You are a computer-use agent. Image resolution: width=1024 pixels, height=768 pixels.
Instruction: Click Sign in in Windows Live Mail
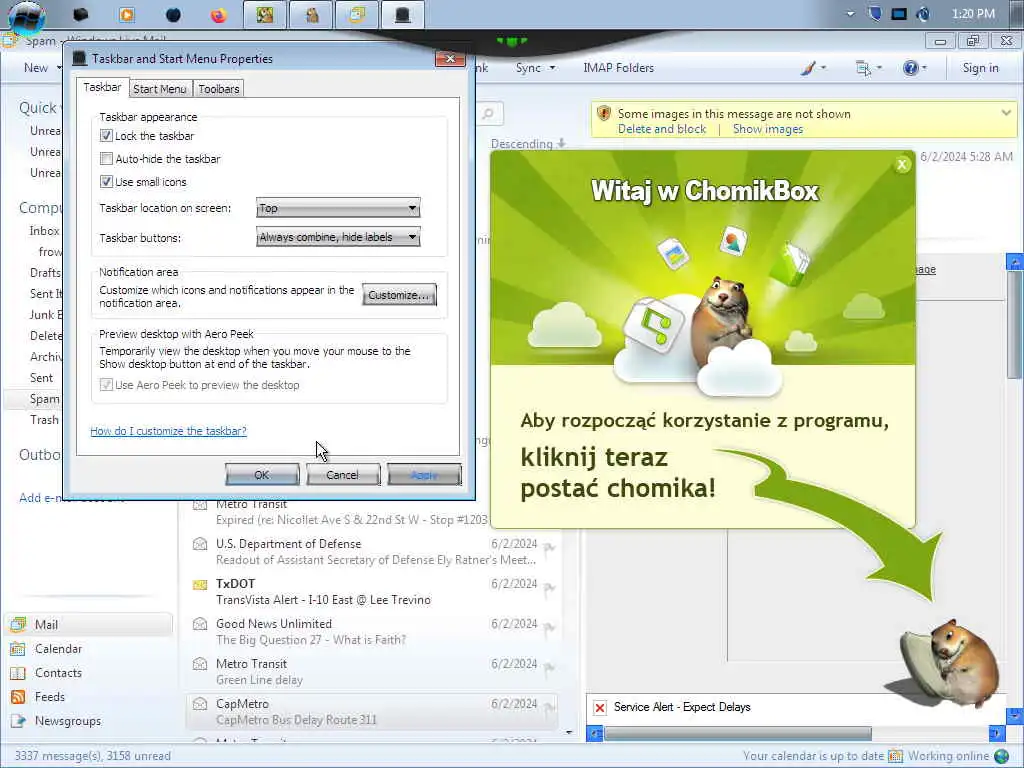(x=980, y=67)
